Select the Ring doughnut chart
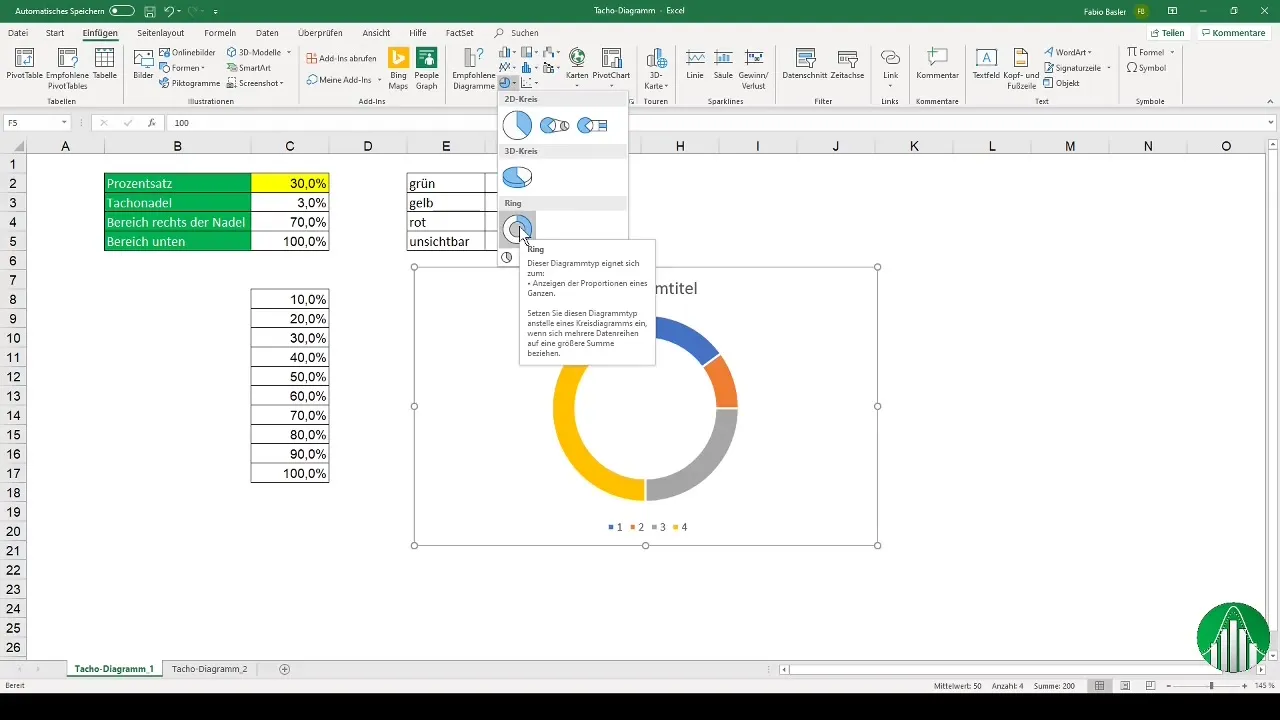 (517, 228)
